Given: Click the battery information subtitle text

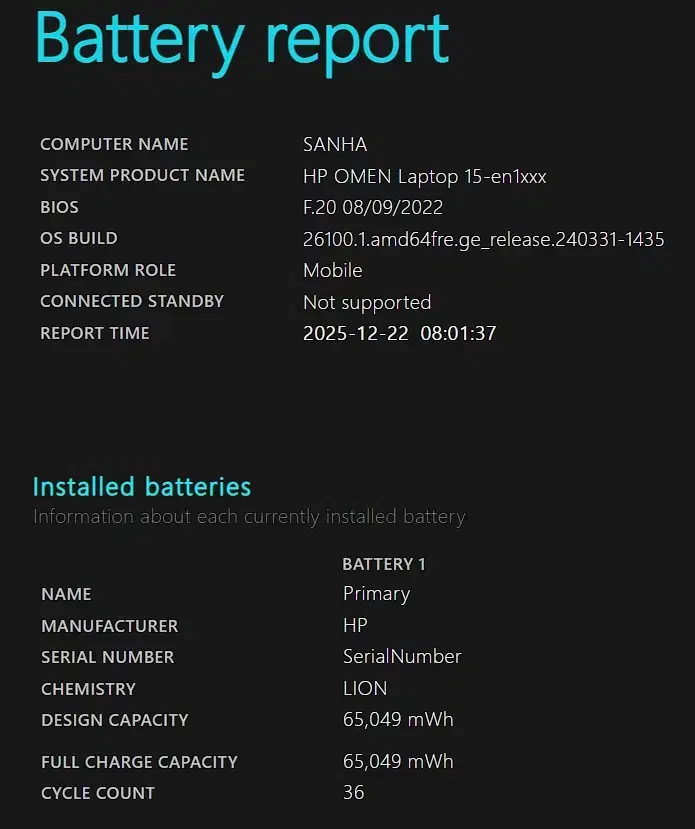Looking at the screenshot, I should tap(249, 517).
